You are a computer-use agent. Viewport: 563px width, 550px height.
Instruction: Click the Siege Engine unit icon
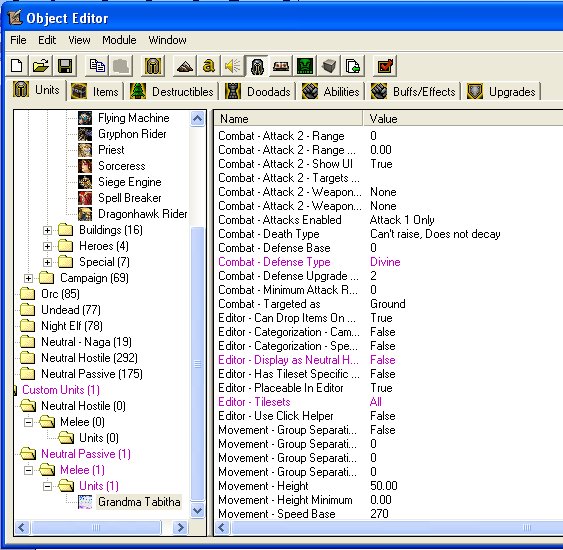coord(85,182)
